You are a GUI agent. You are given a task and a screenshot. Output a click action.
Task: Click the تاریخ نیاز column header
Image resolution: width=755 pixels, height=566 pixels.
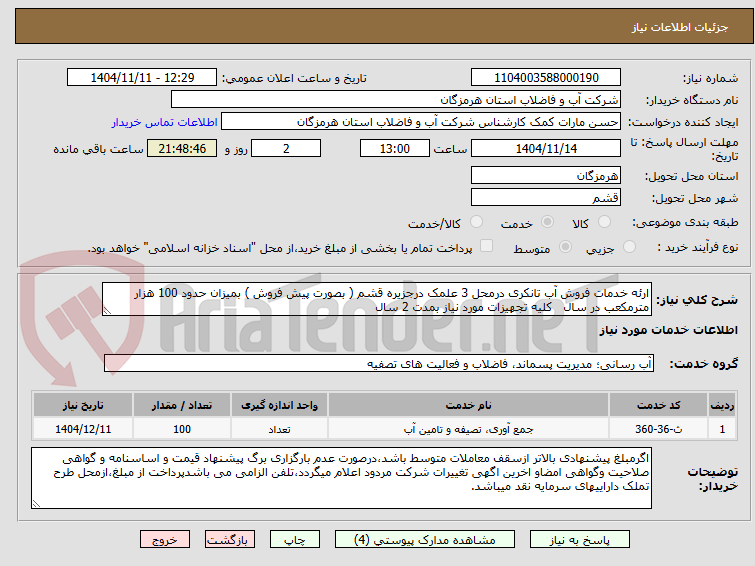[83, 405]
